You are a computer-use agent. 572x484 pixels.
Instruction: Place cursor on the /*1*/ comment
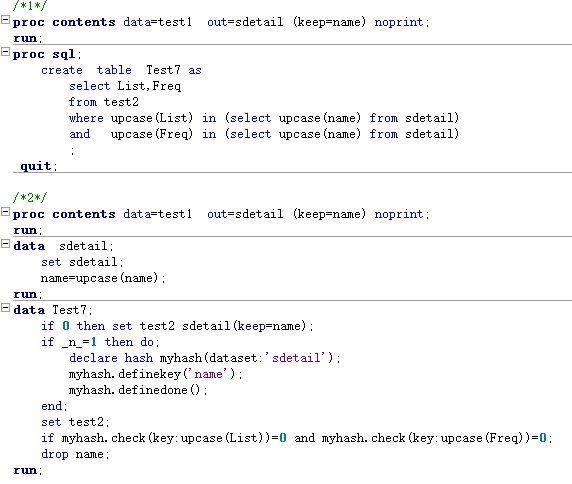[x=30, y=5]
